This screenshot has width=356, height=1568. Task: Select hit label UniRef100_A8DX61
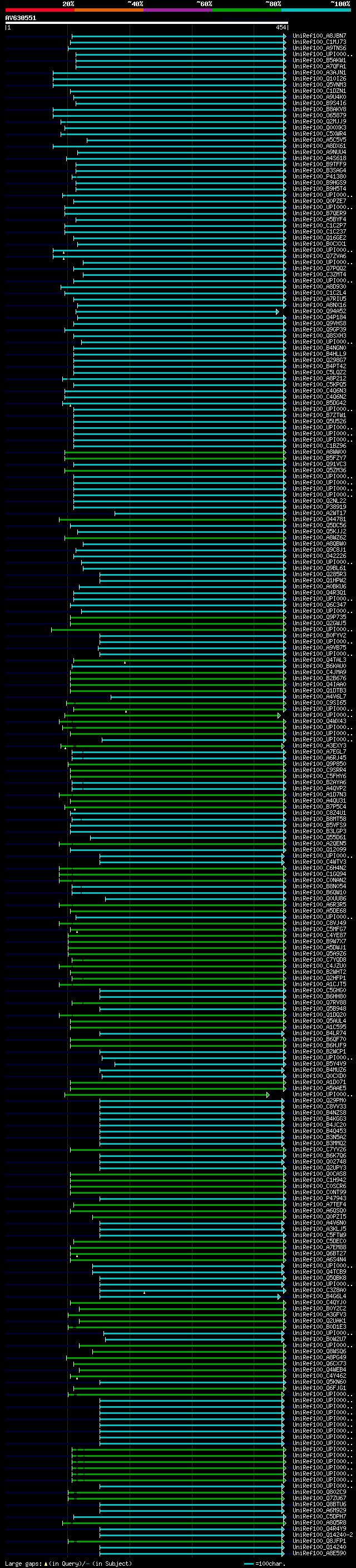pos(319,146)
